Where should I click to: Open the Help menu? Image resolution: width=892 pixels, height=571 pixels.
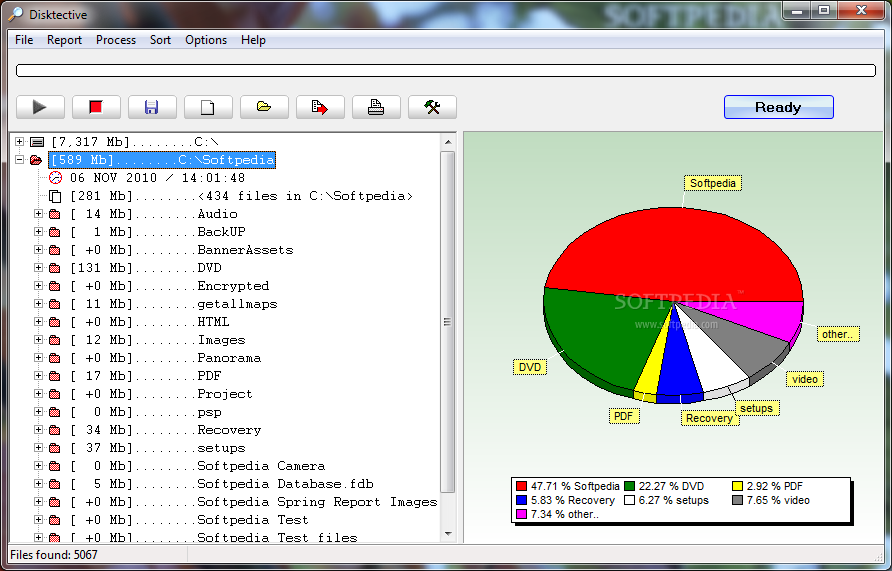coord(253,40)
